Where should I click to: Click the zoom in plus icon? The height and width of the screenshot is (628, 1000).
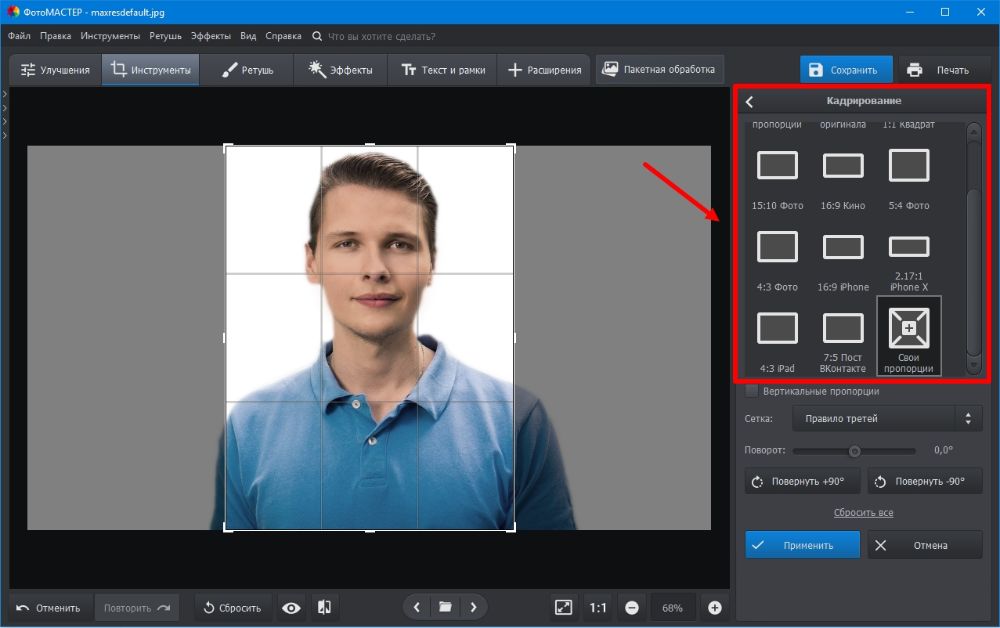click(x=714, y=607)
